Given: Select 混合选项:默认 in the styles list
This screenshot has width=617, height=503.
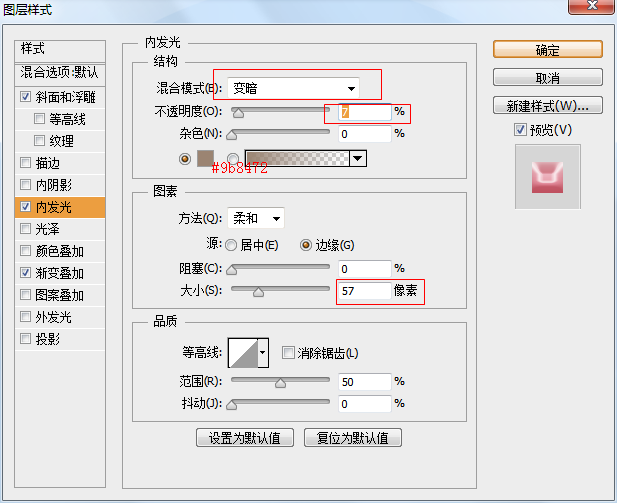Looking at the screenshot, I should pyautogui.click(x=60, y=74).
